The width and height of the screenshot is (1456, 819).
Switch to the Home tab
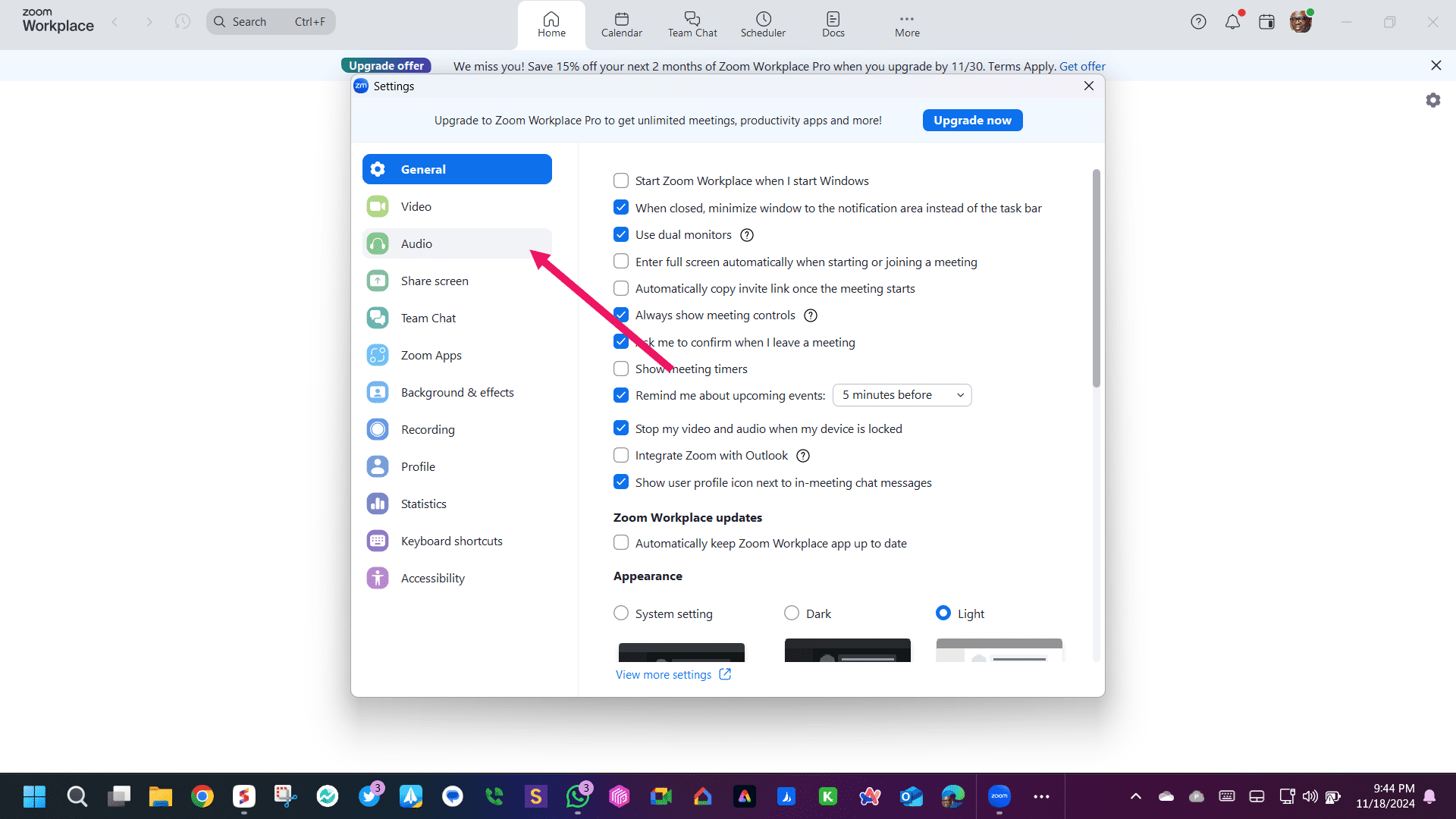point(551,25)
